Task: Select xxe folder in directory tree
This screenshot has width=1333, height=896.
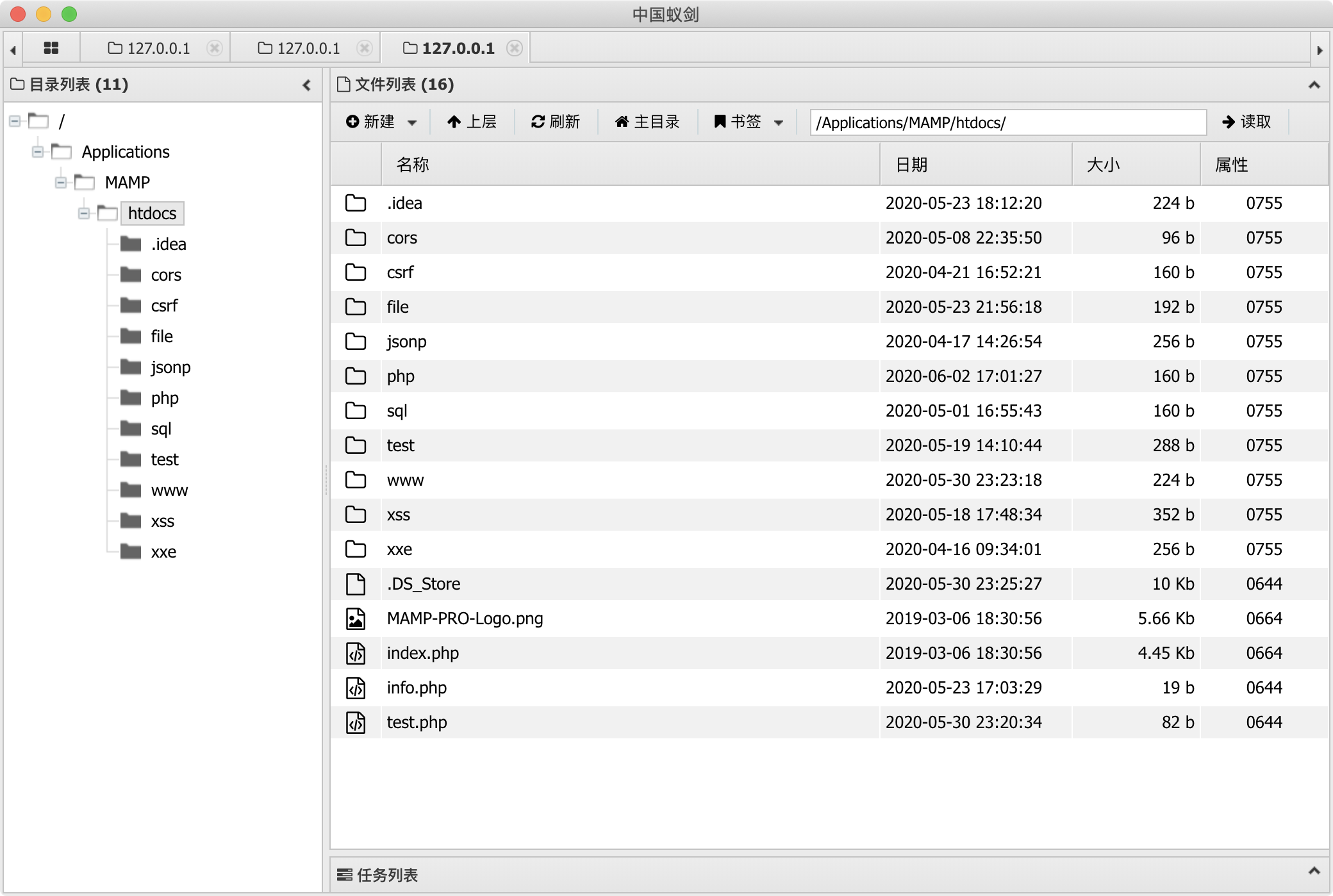Action: pyautogui.click(x=163, y=552)
